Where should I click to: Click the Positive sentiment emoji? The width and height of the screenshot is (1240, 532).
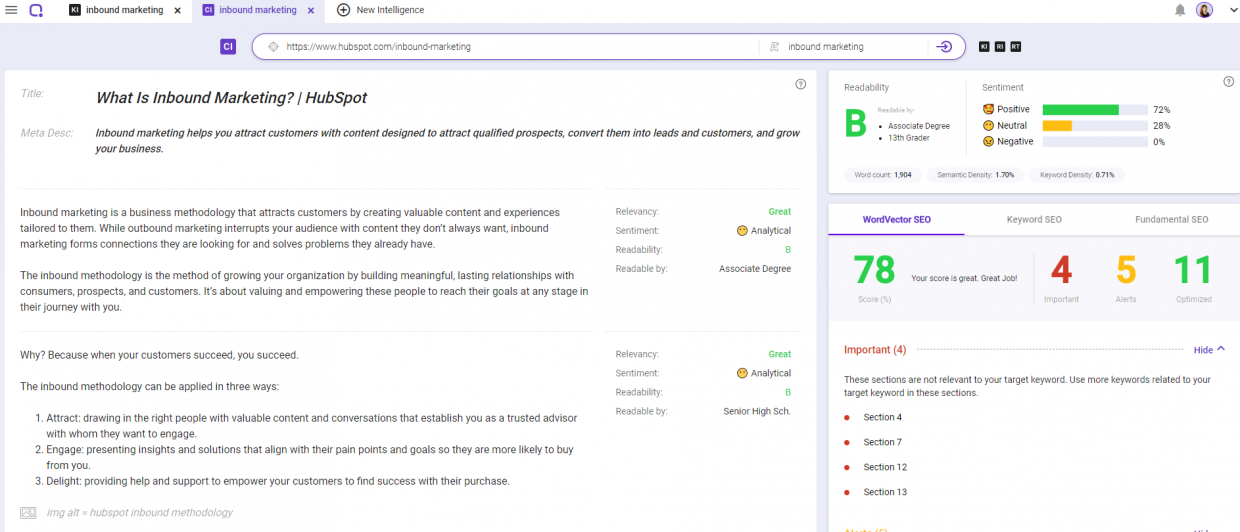click(988, 109)
